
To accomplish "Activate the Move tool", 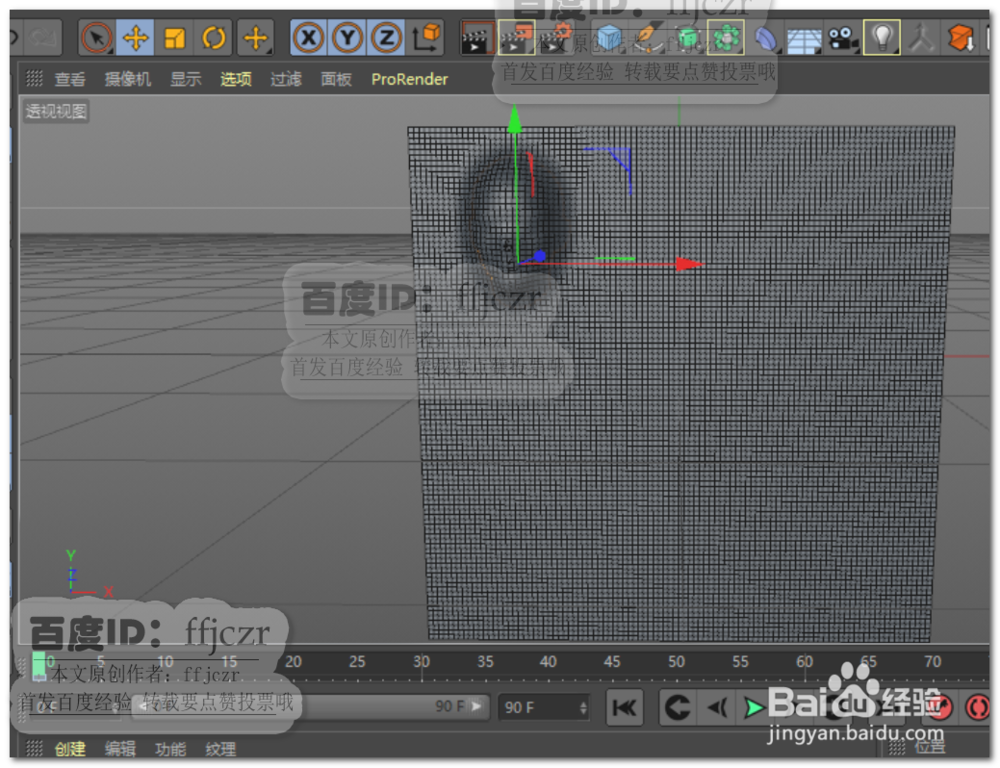I will tap(135, 38).
